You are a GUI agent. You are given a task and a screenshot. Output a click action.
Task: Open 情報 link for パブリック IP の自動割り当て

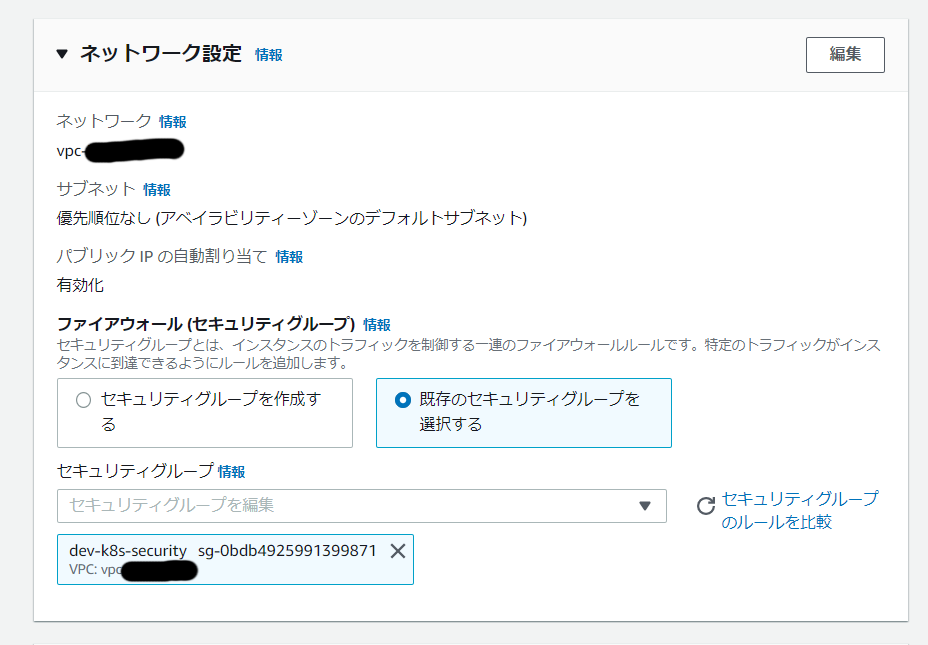[289, 257]
